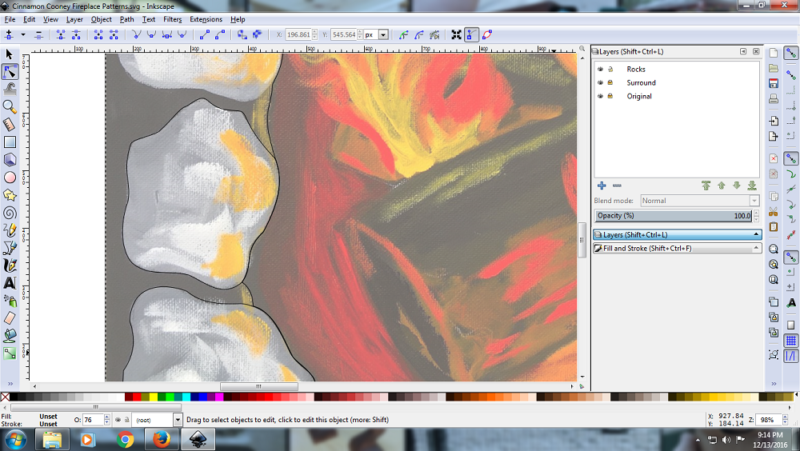
Task: Select the Measure tool
Action: (x=9, y=124)
